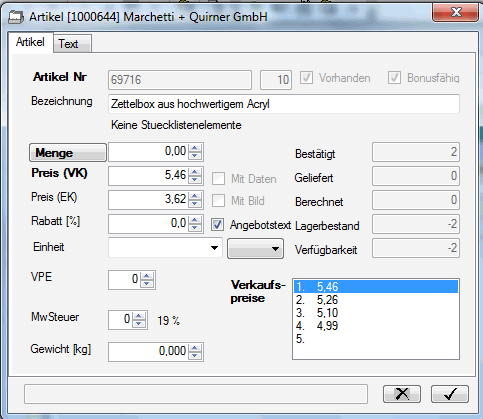Increase Rabatt percentage with up arrow

(x=195, y=219)
